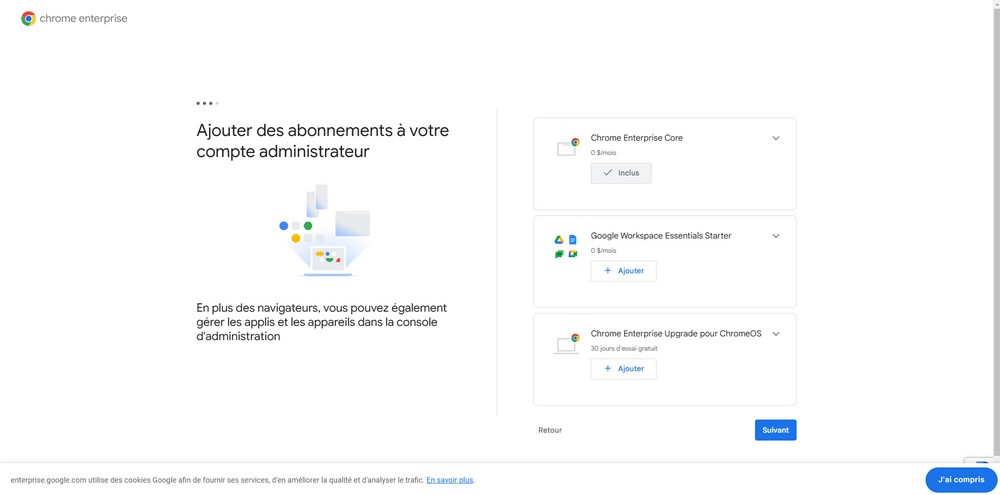Click the Google Meet camera icon

pyautogui.click(x=573, y=254)
